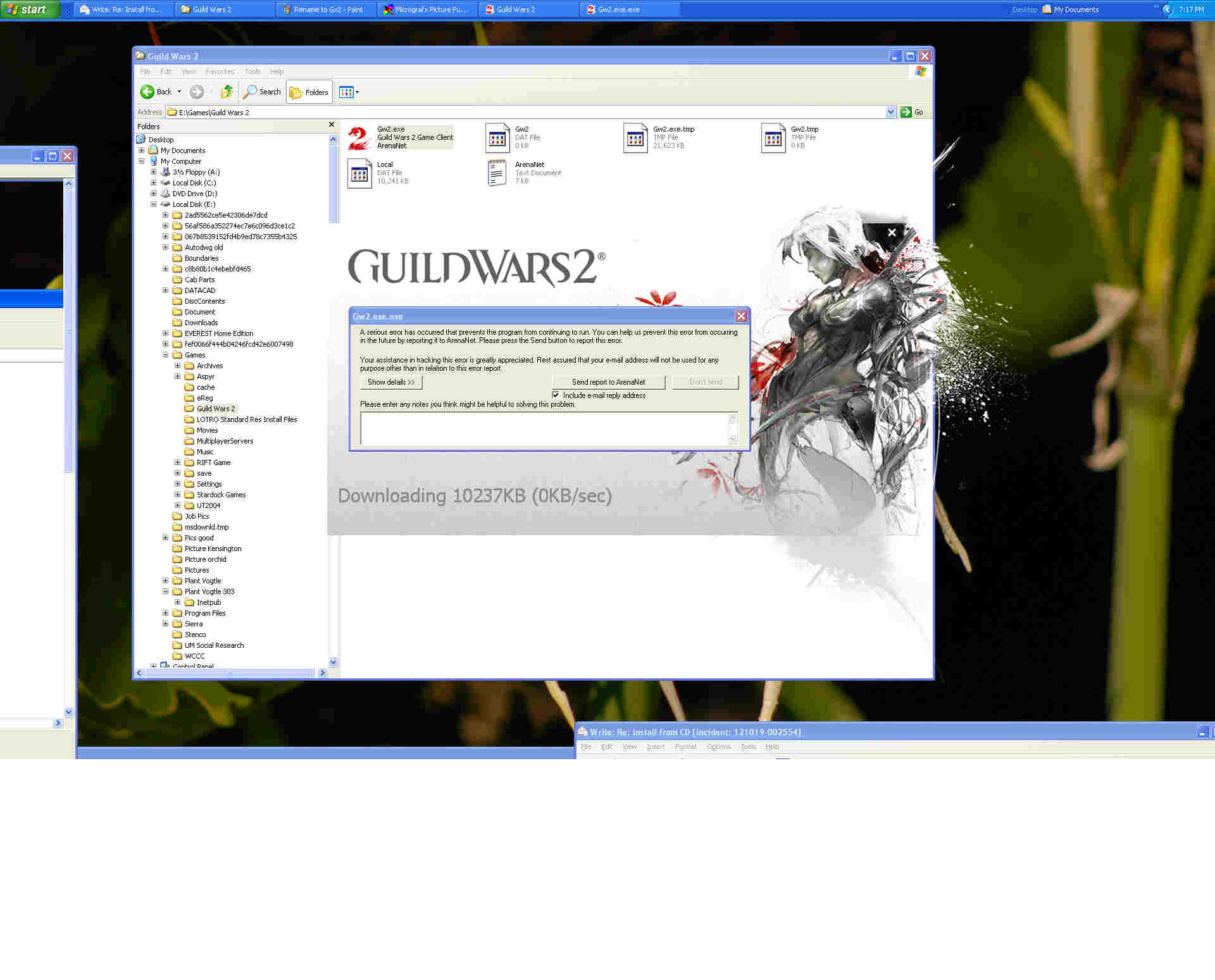Select the UT2004 folder icon
Viewport: 1215px width, 980px height.
click(189, 506)
